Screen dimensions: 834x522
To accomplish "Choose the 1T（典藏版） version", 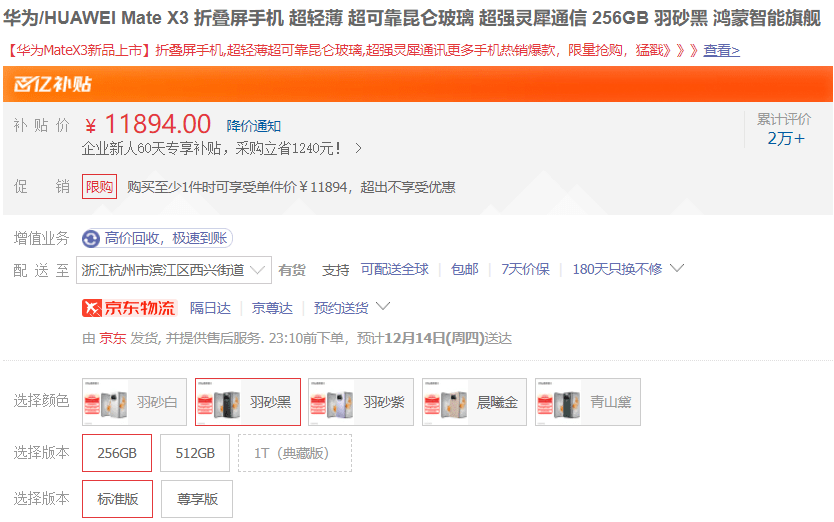I will pyautogui.click(x=295, y=453).
